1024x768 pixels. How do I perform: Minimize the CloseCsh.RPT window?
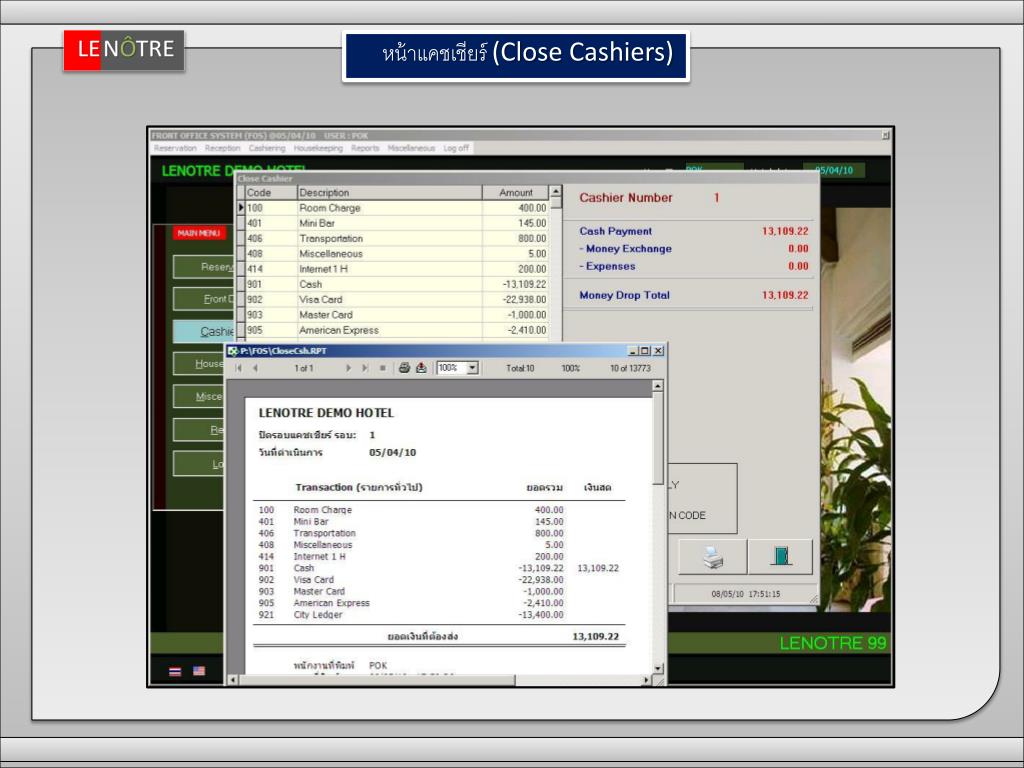[x=633, y=351]
